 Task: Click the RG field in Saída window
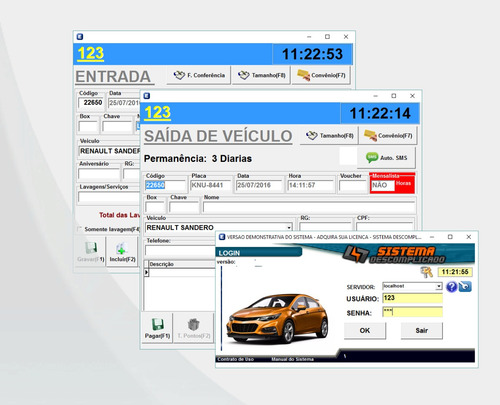click(326, 227)
